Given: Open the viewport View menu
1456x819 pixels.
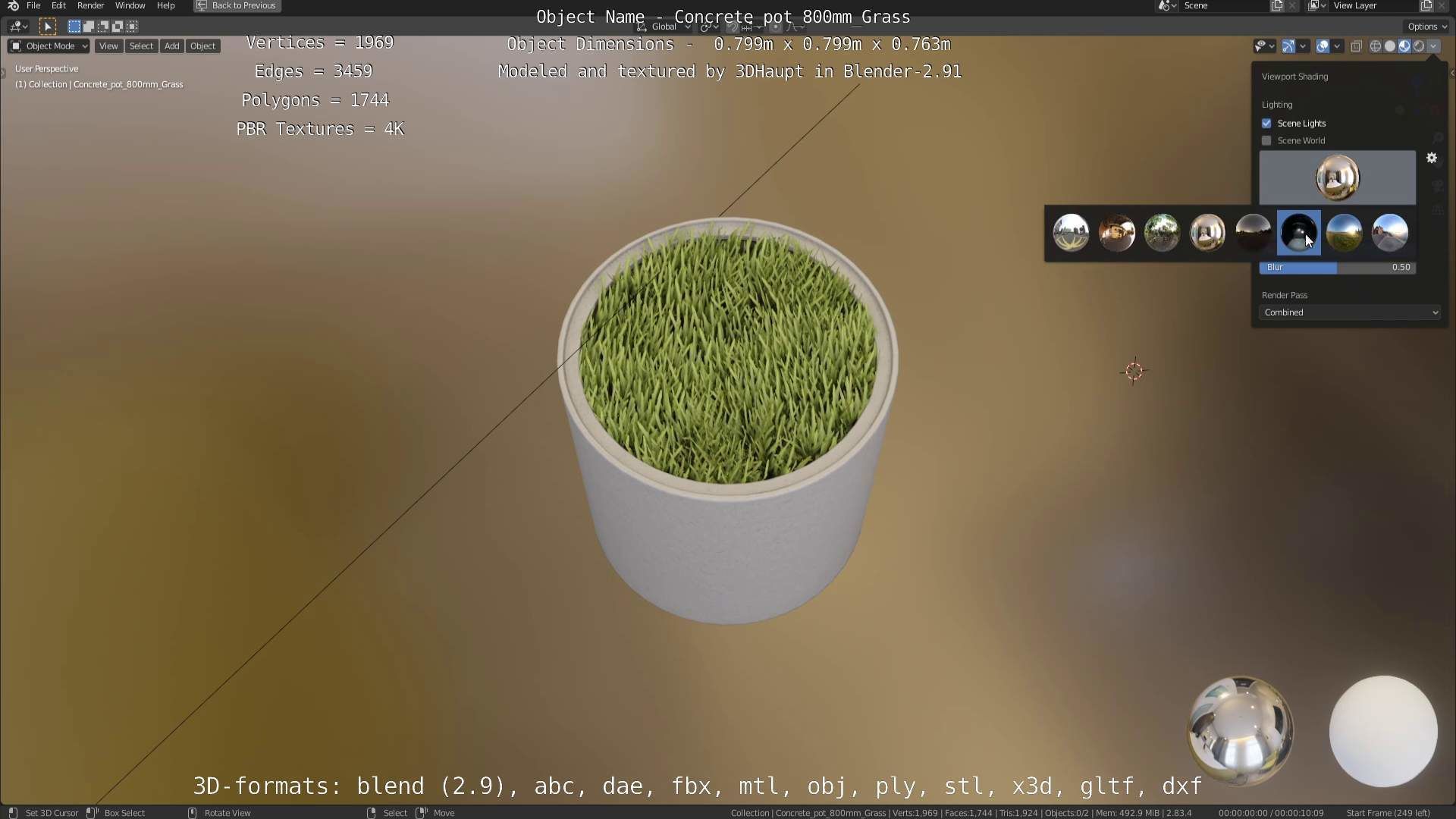Looking at the screenshot, I should (108, 46).
